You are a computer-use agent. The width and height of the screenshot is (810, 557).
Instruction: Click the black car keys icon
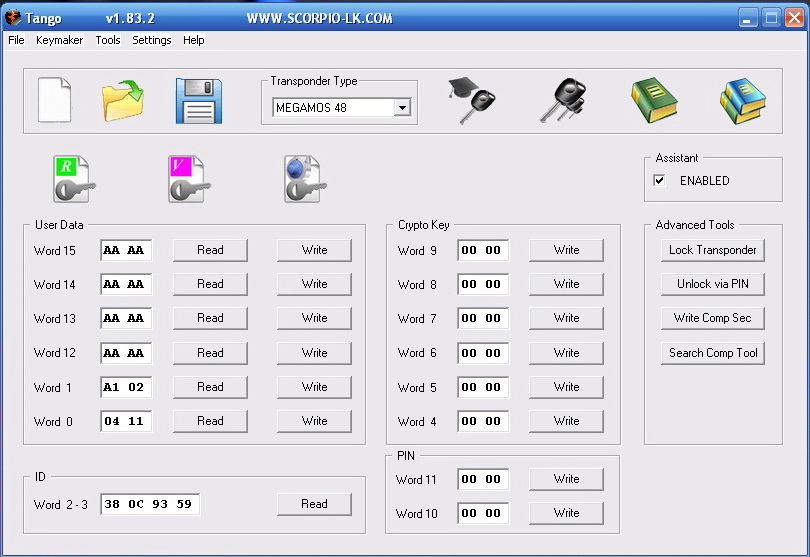563,100
